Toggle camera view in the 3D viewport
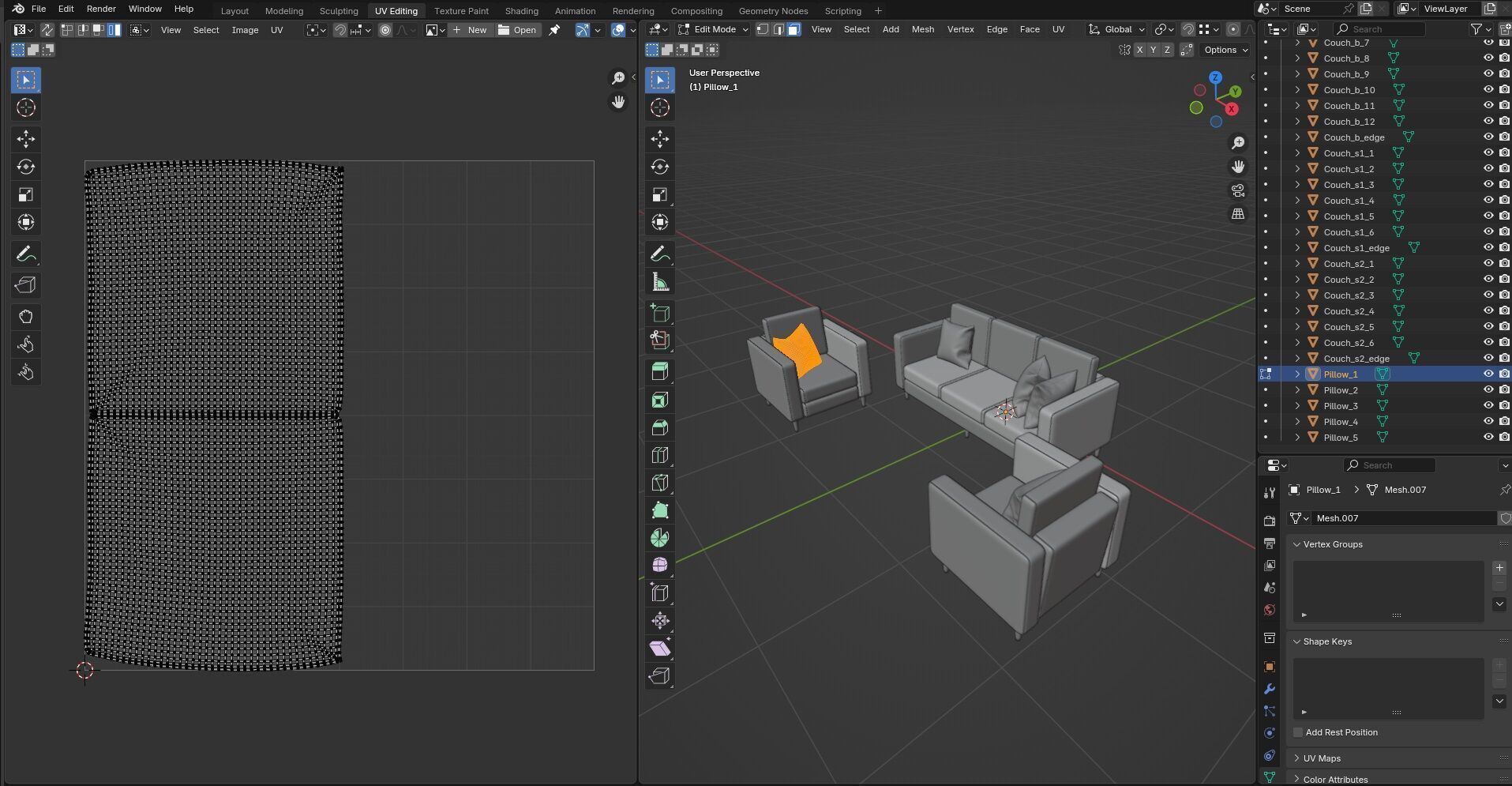1512x786 pixels. (1238, 190)
